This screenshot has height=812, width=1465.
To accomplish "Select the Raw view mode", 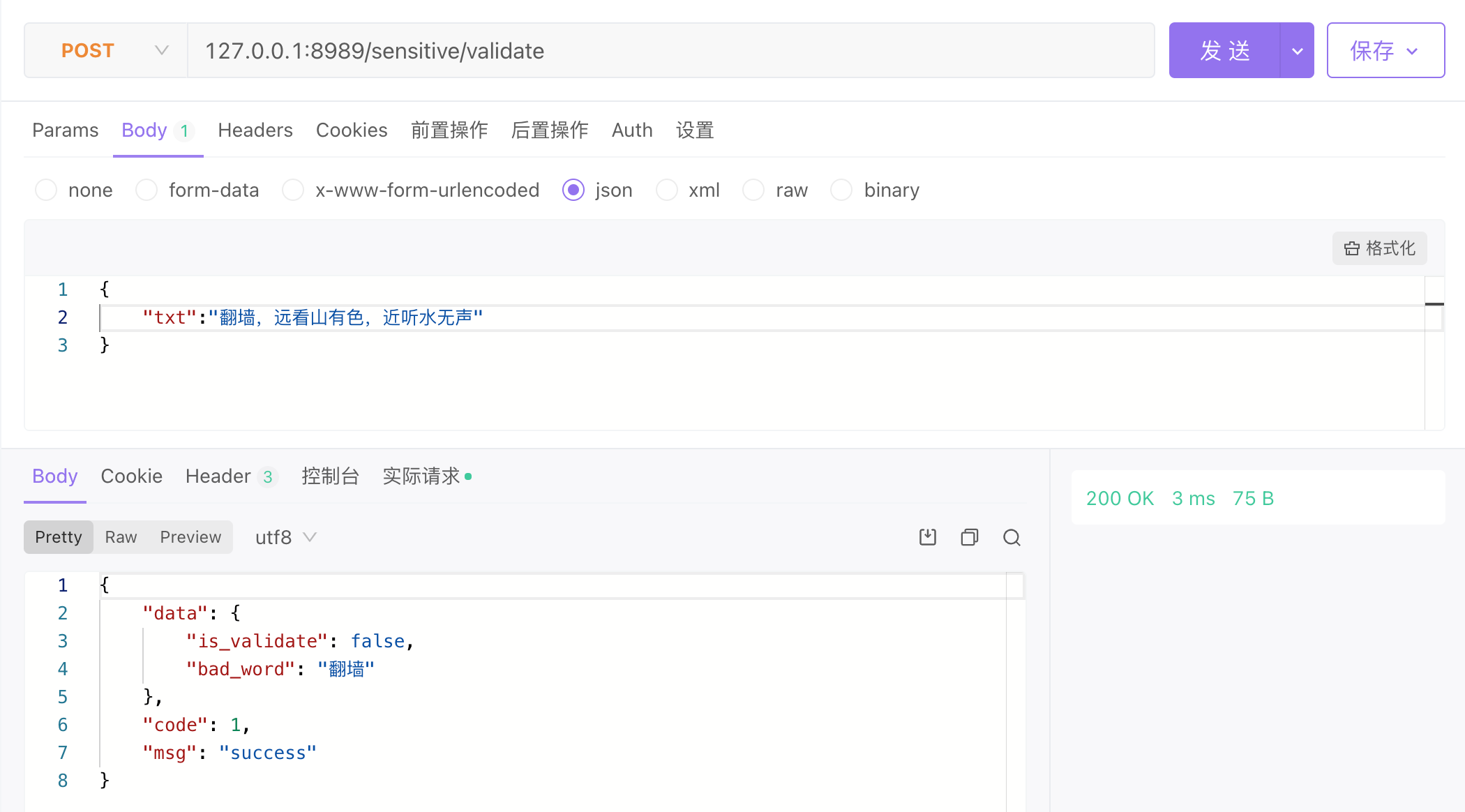I will pos(121,537).
